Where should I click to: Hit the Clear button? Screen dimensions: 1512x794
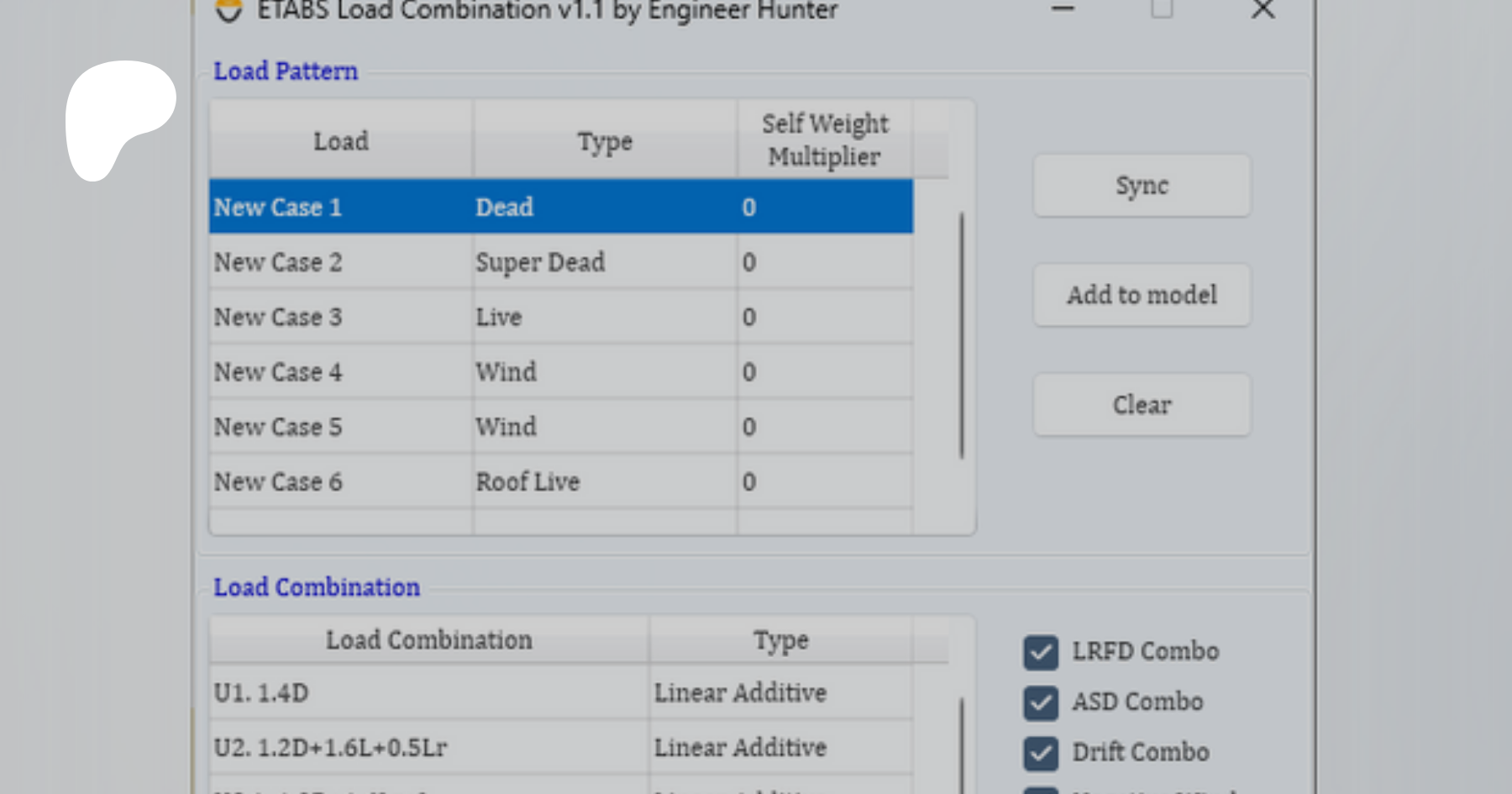(1141, 405)
